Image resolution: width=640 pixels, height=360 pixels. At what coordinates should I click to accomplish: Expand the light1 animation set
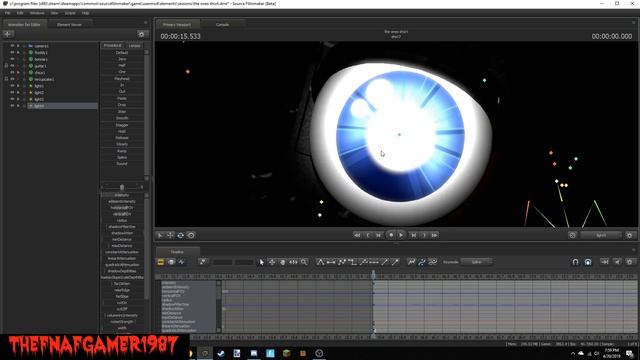click(x=24, y=86)
